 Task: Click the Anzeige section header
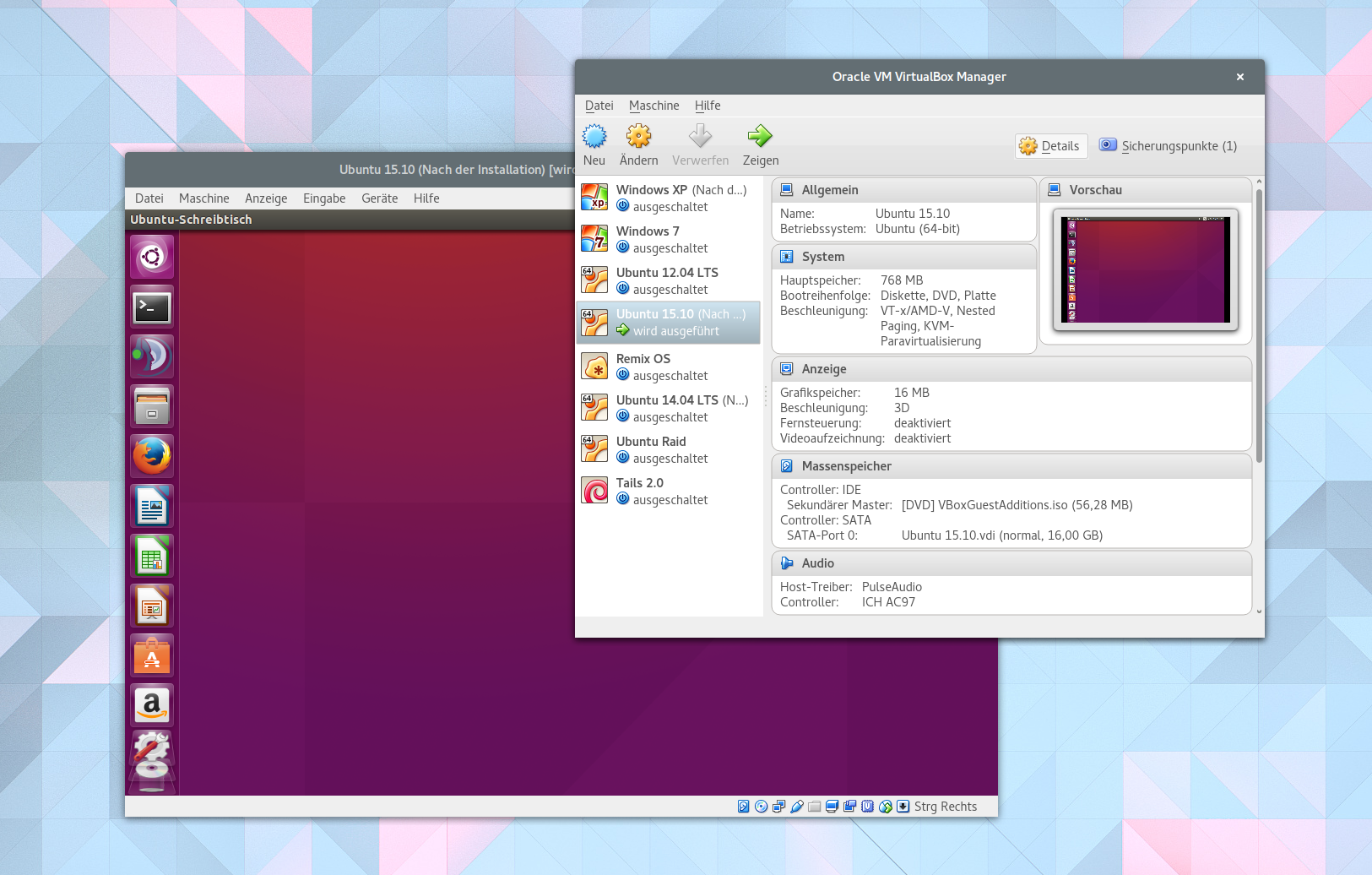click(1011, 369)
